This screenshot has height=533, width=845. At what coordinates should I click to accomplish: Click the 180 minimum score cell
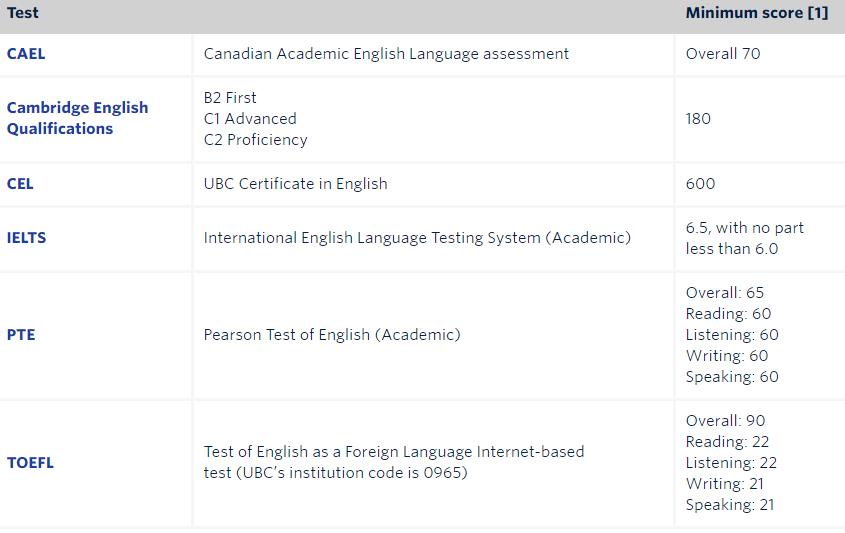pyautogui.click(x=698, y=119)
